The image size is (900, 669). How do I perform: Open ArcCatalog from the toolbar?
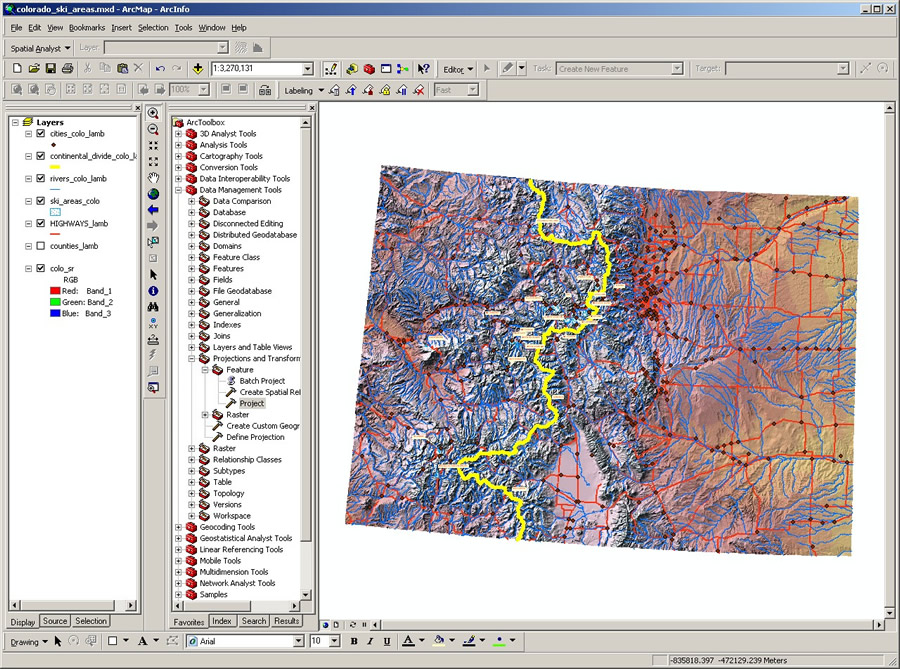pyautogui.click(x=352, y=69)
